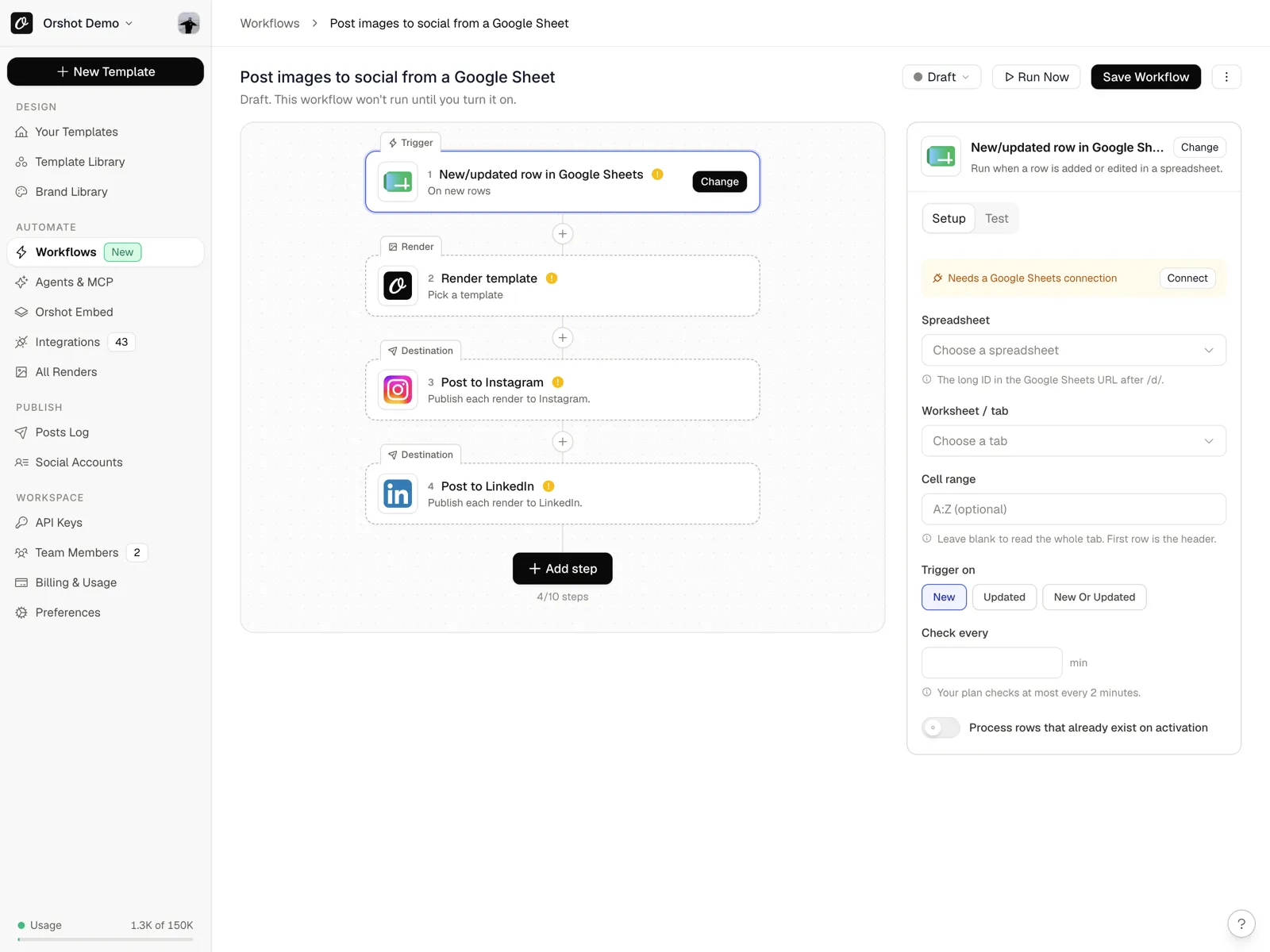
Task: Click the Add step button
Action: (562, 569)
